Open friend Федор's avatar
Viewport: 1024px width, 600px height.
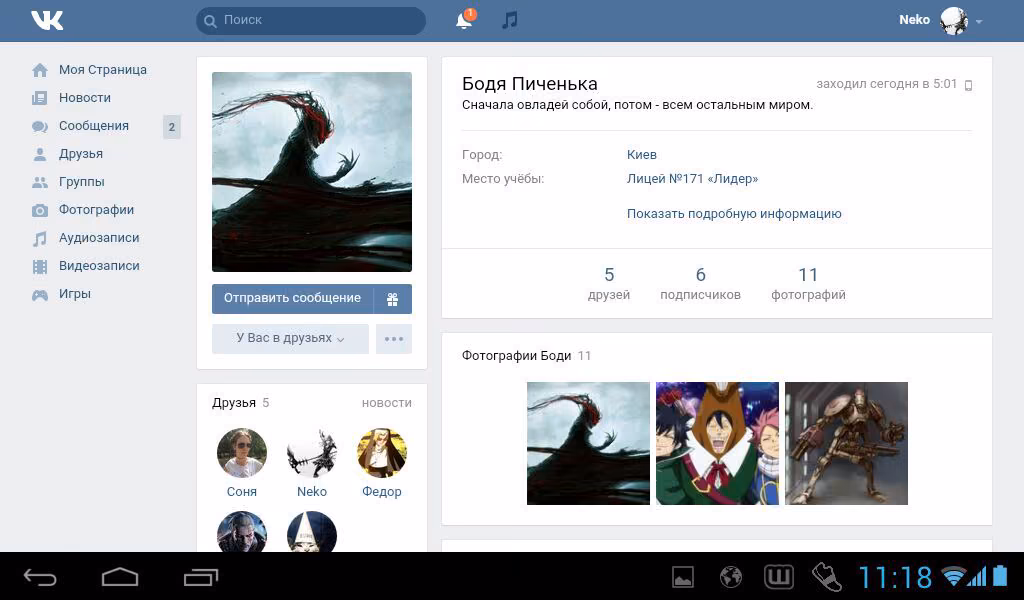point(382,453)
